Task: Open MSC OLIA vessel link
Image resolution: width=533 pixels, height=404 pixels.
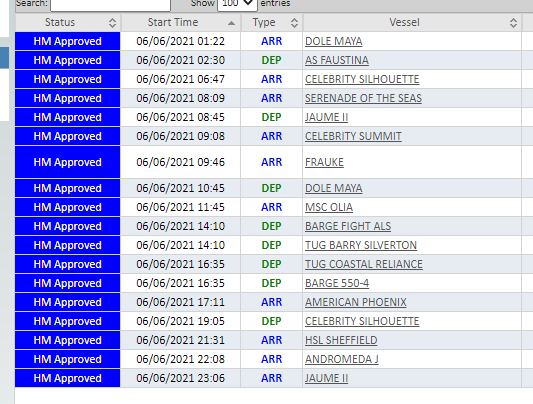Action: click(329, 207)
